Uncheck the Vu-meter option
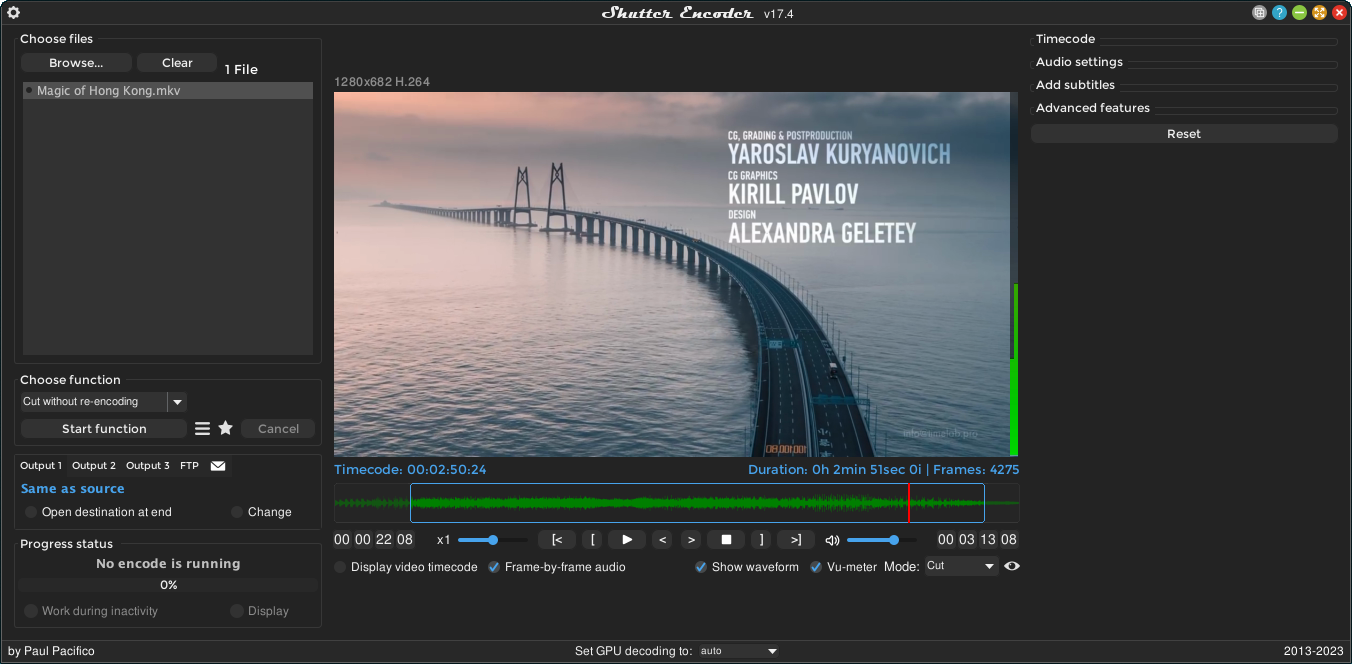Viewport: 1352px width, 664px height. point(815,566)
